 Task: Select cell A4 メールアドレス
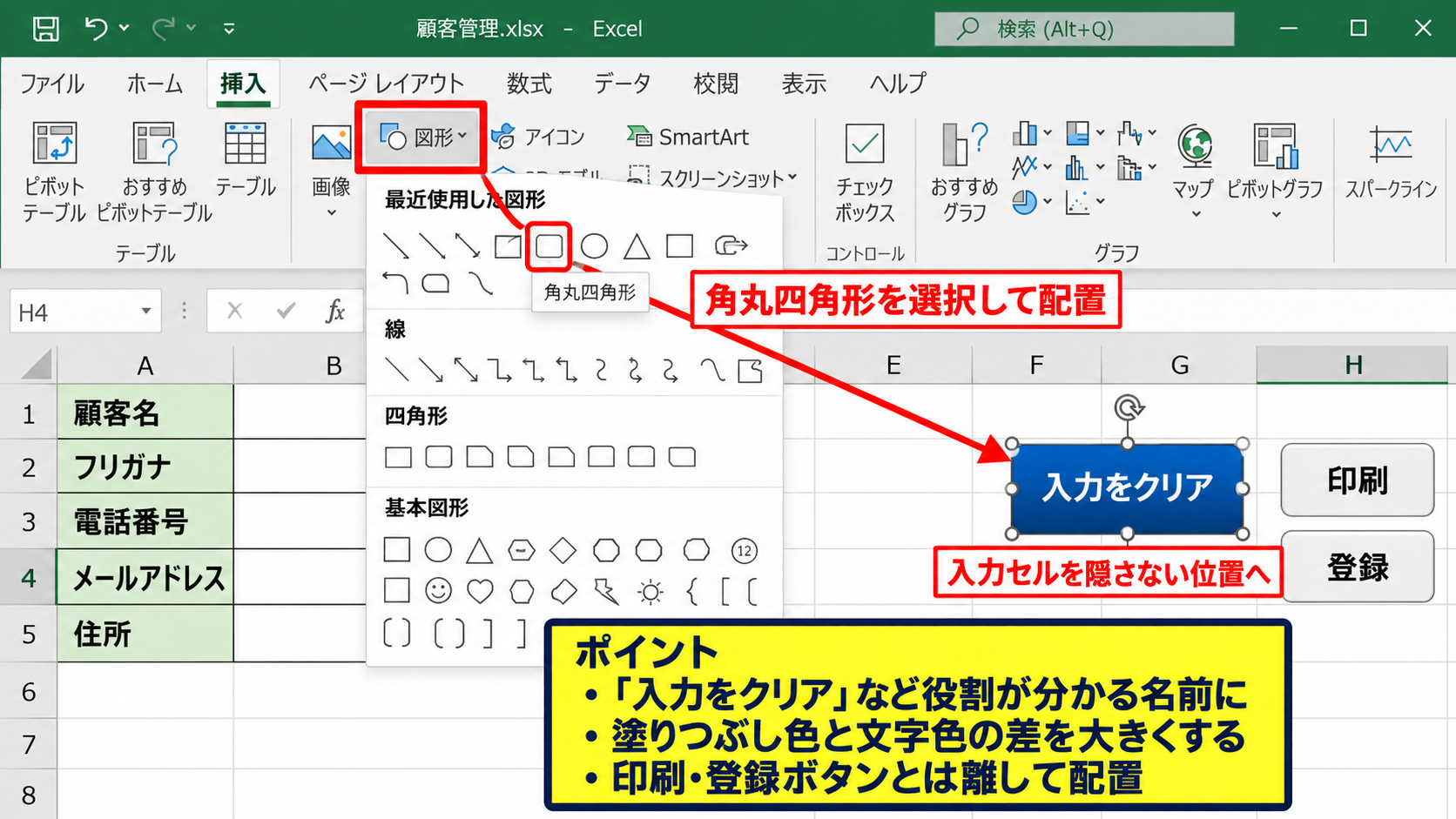pyautogui.click(x=145, y=577)
